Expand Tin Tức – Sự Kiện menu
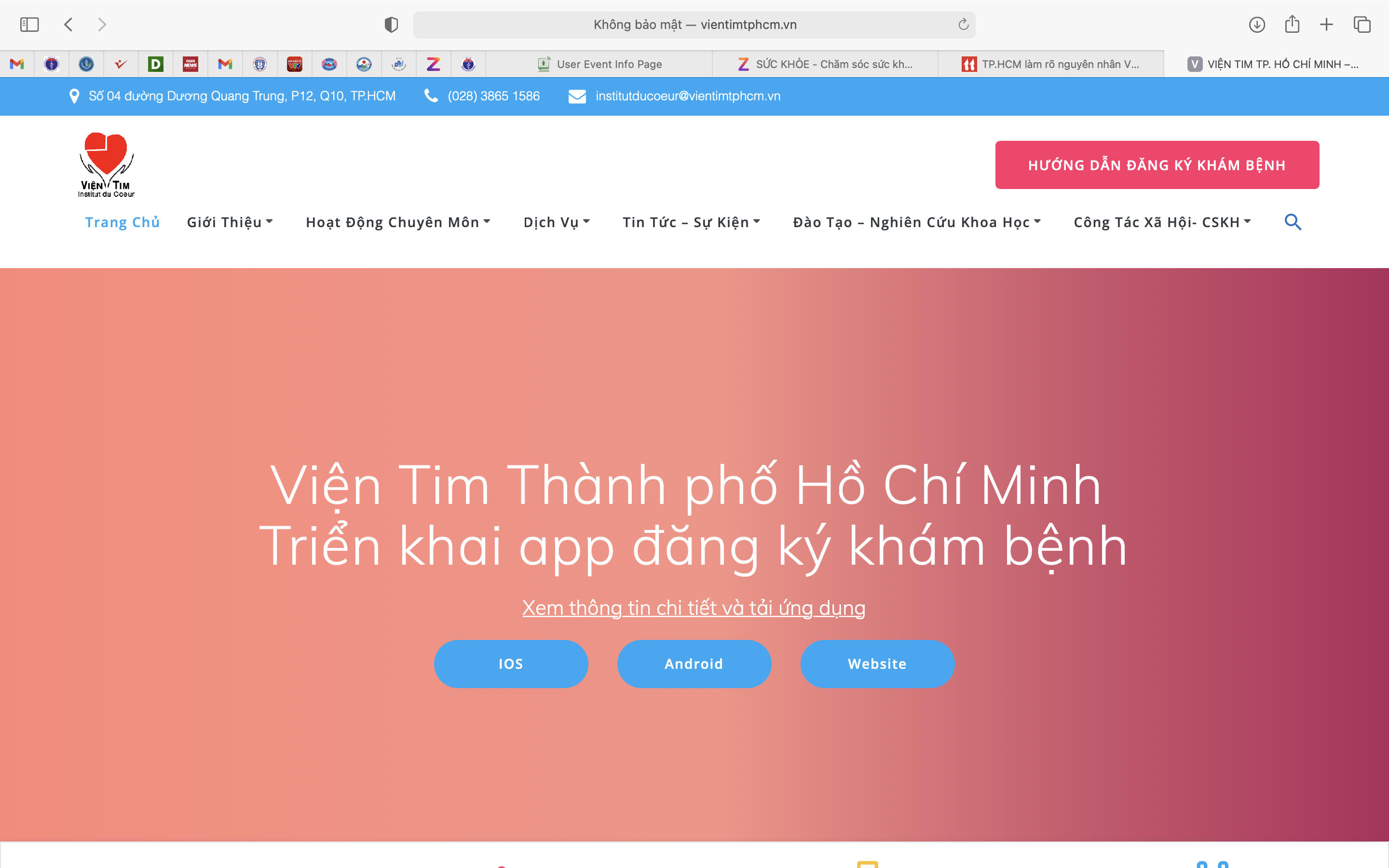Screen dimensions: 1389x868 coord(691,222)
